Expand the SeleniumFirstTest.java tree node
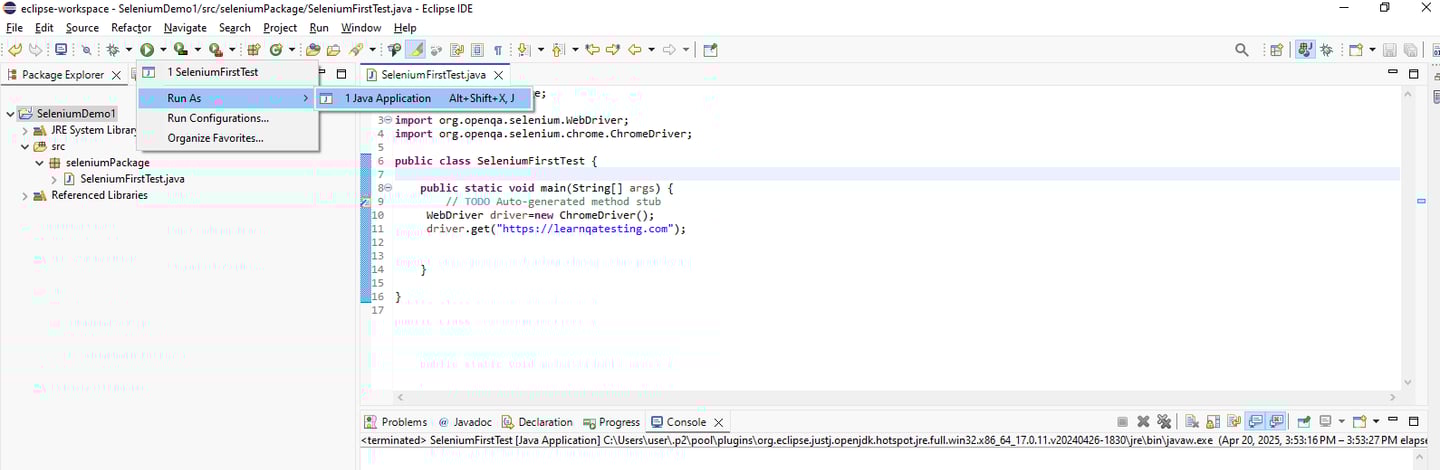1440x470 pixels. coord(55,179)
